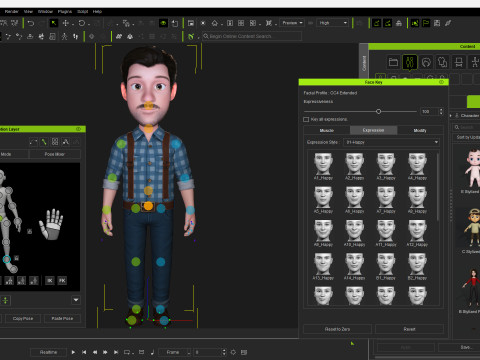Click the vertical Content side tab
Viewport: 480px width, 360px height.
tap(364, 63)
